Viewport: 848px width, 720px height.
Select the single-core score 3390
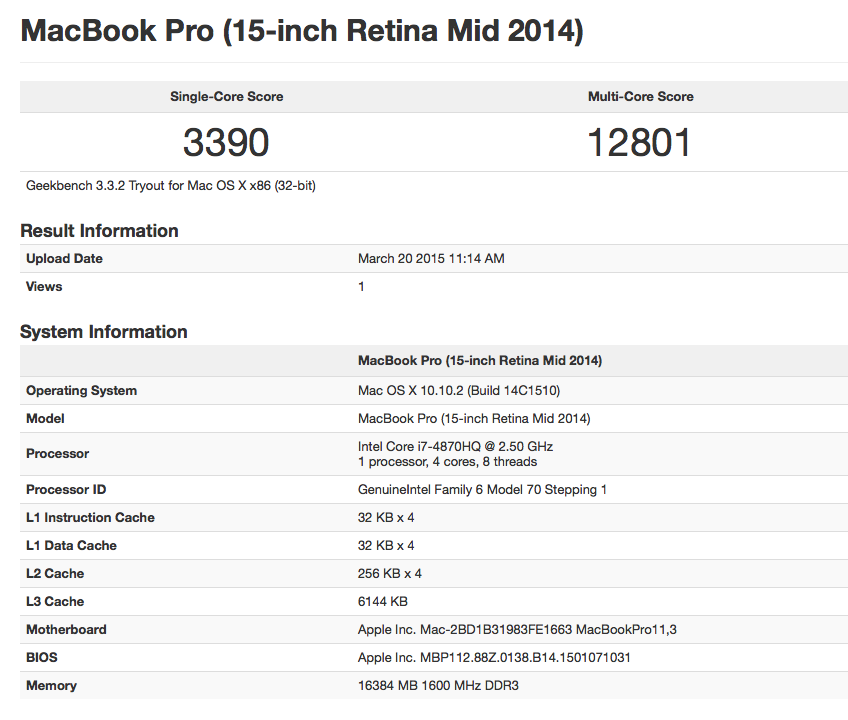coord(225,142)
